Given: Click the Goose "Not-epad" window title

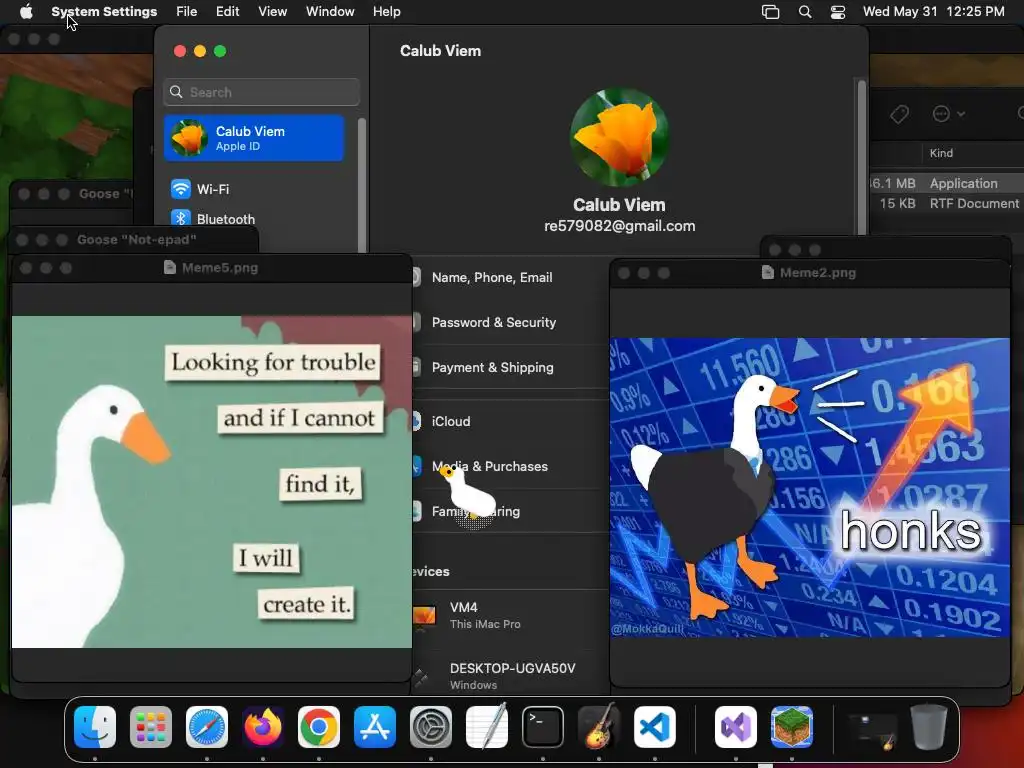Looking at the screenshot, I should pos(136,240).
